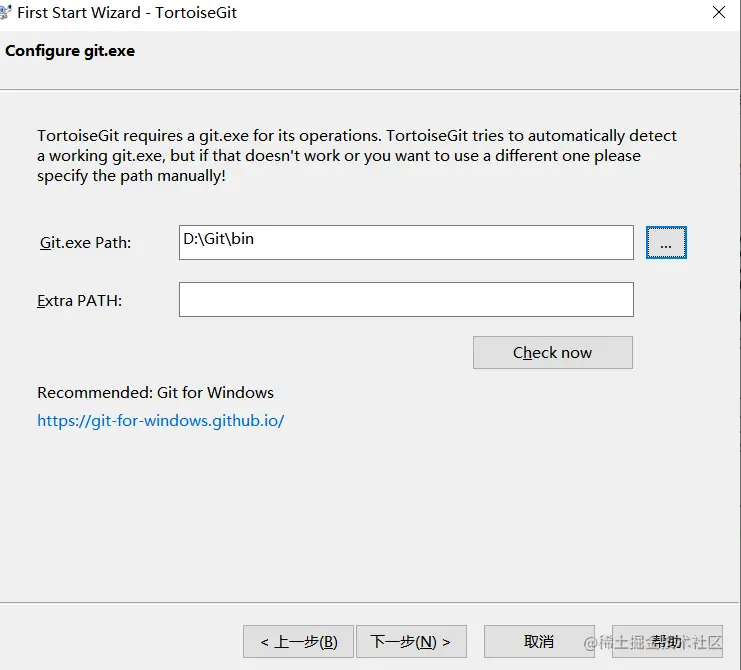741x670 pixels.
Task: Click the TortoiseGit title bar icon
Action: click(x=5, y=12)
